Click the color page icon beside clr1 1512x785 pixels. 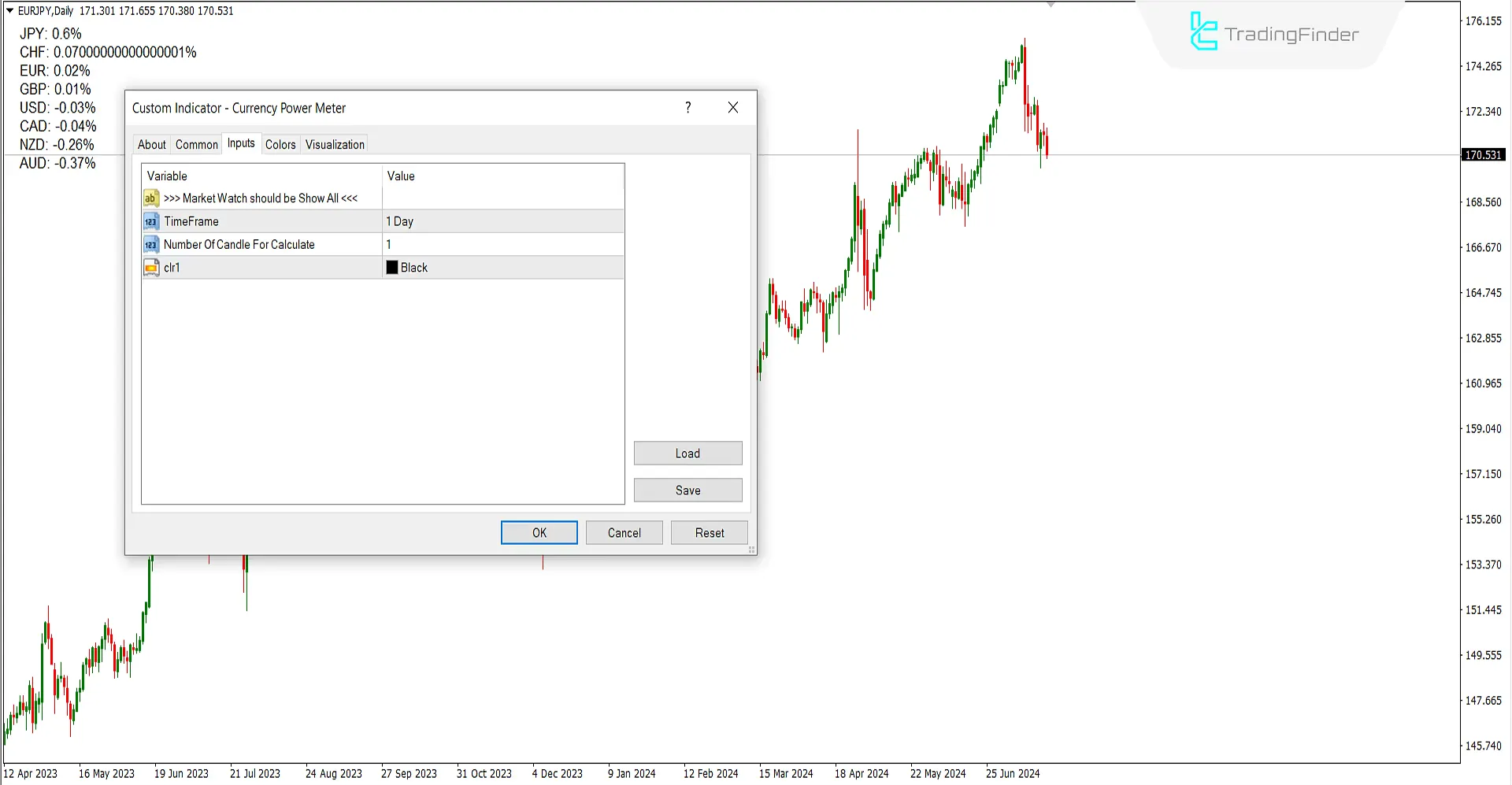pos(151,267)
